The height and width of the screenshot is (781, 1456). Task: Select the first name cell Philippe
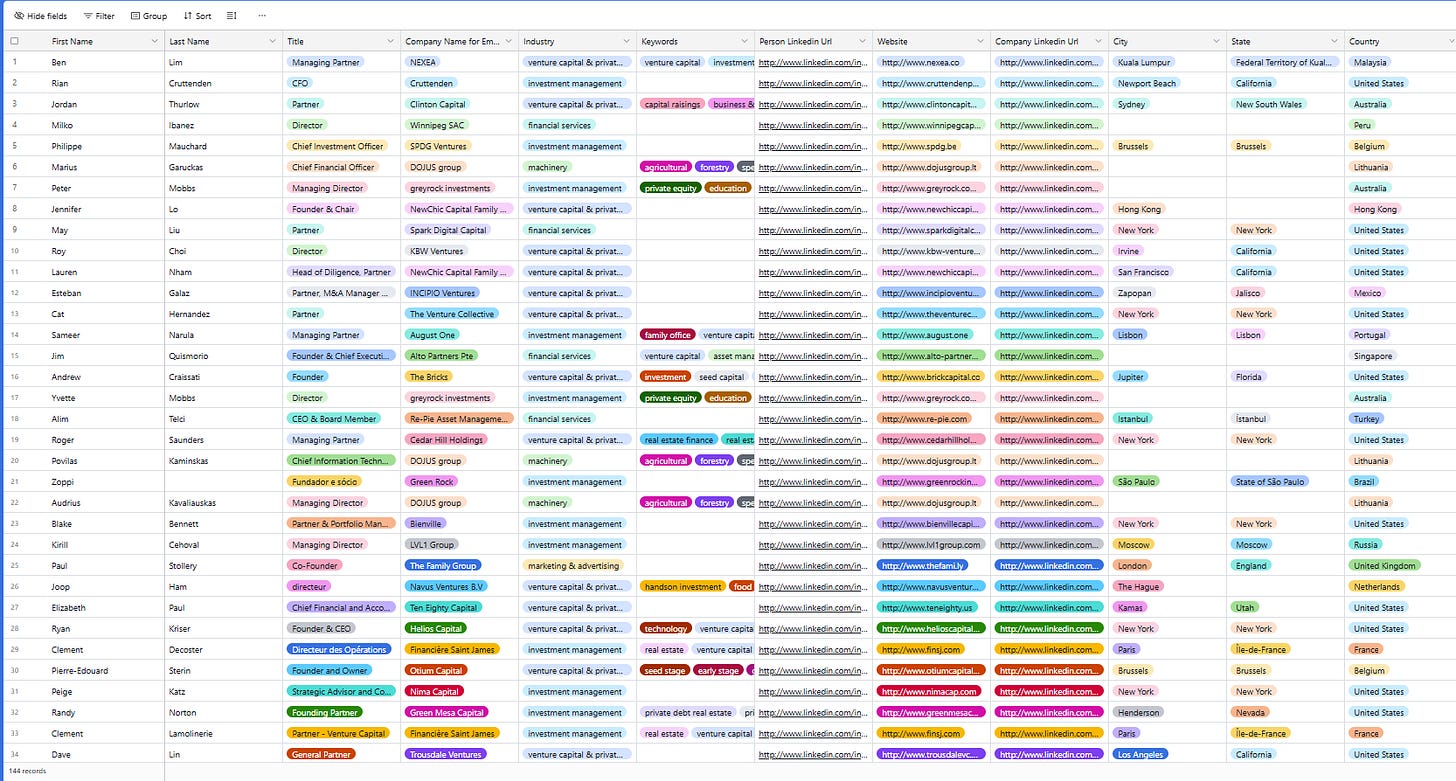(x=105, y=146)
